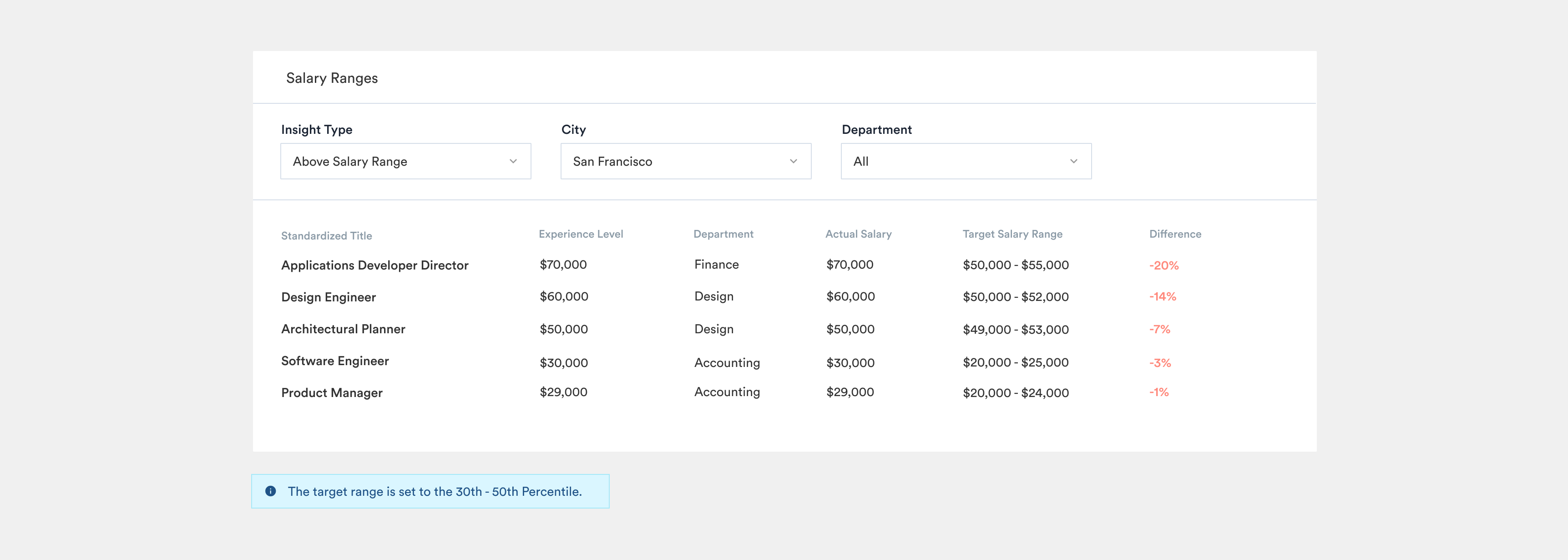Click Design department in Architectural Planner row

point(714,330)
